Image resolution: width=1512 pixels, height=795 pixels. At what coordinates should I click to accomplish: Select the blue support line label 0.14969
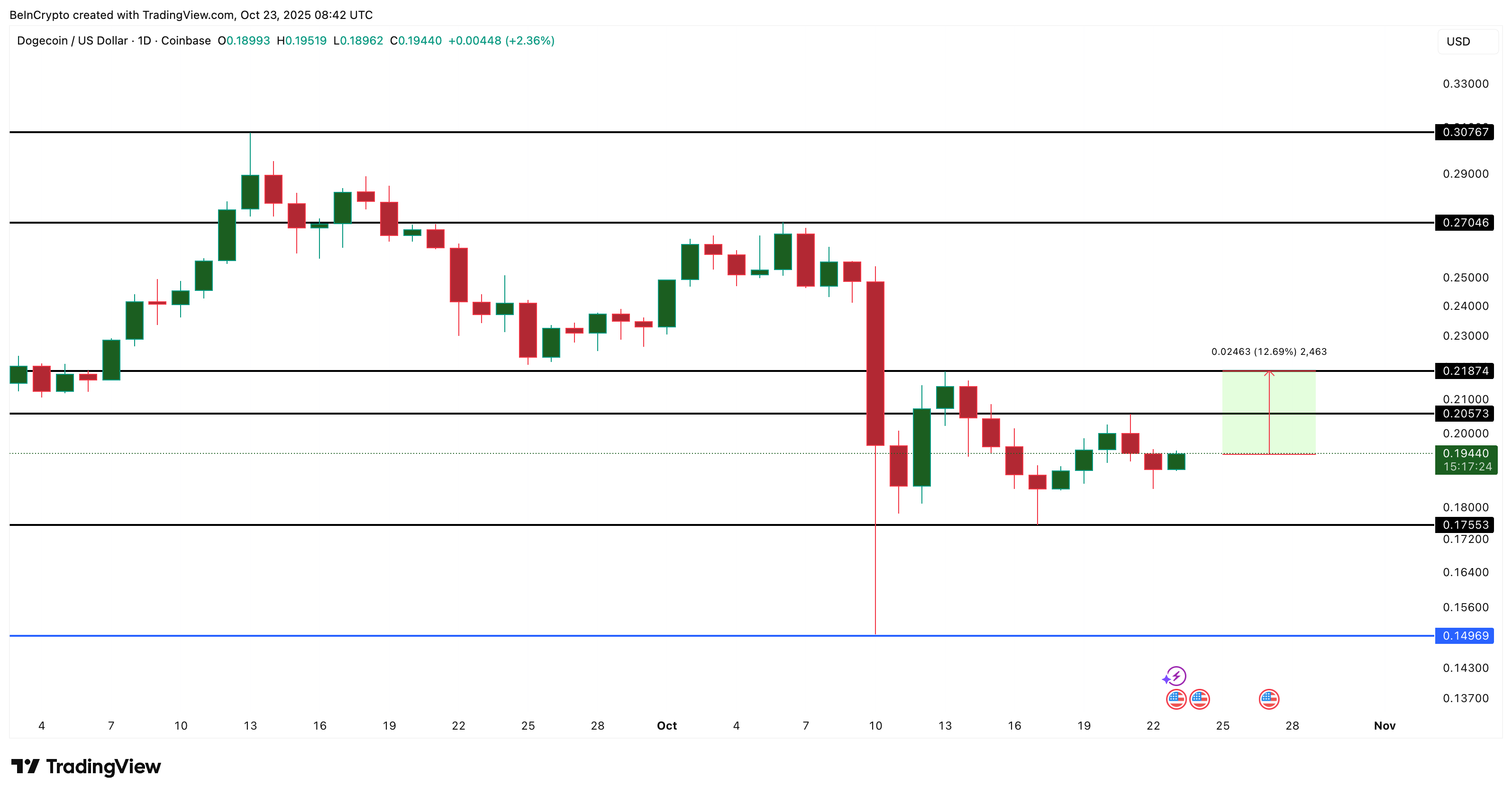[1465, 636]
